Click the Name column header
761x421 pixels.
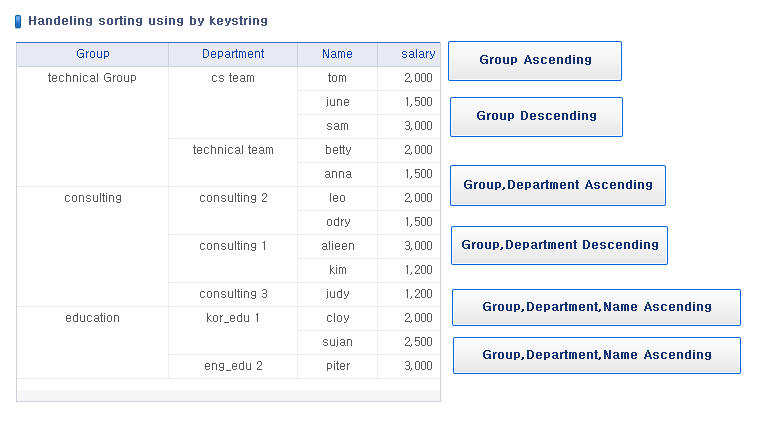pyautogui.click(x=337, y=54)
